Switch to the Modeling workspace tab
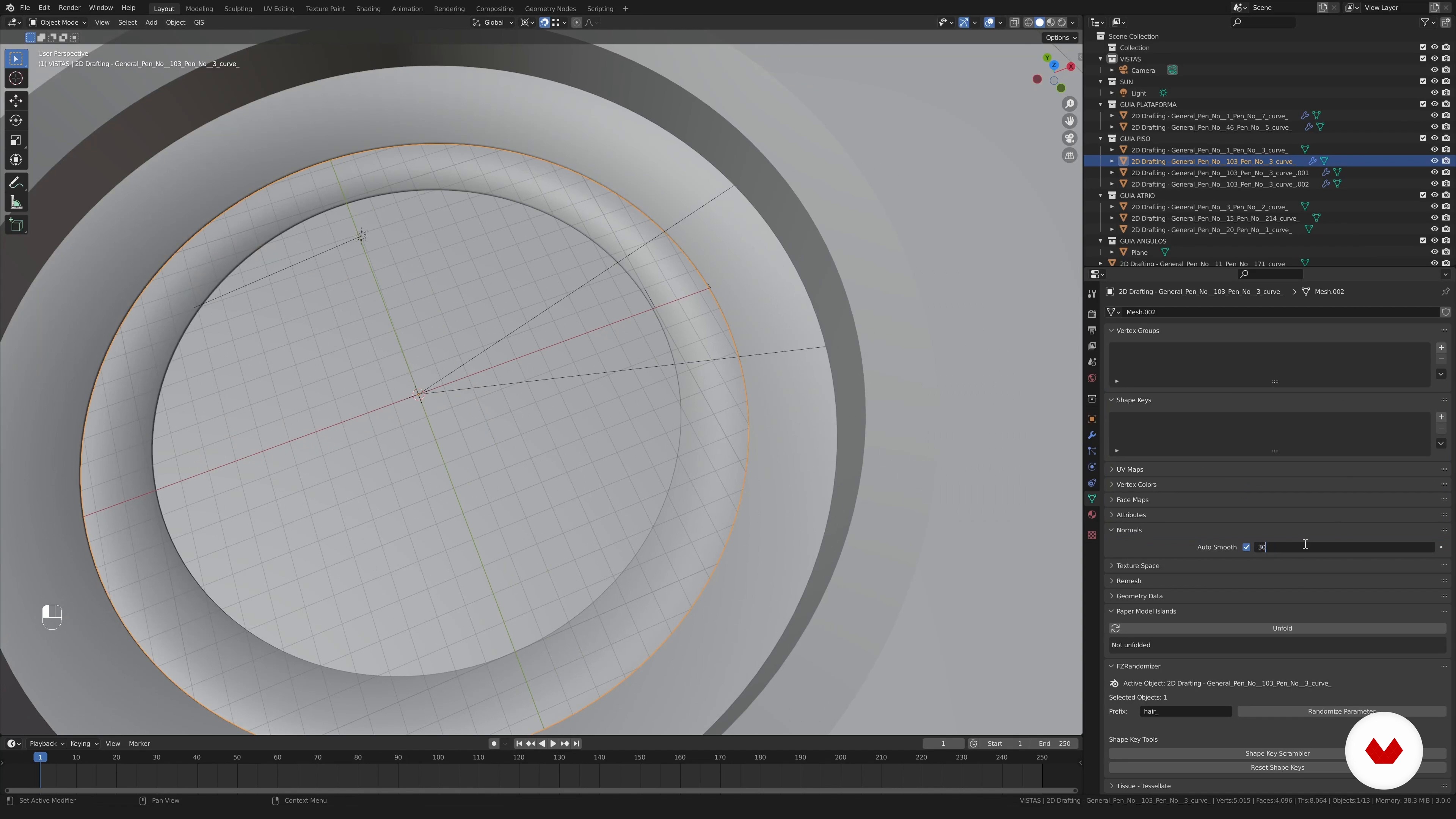 [199, 8]
